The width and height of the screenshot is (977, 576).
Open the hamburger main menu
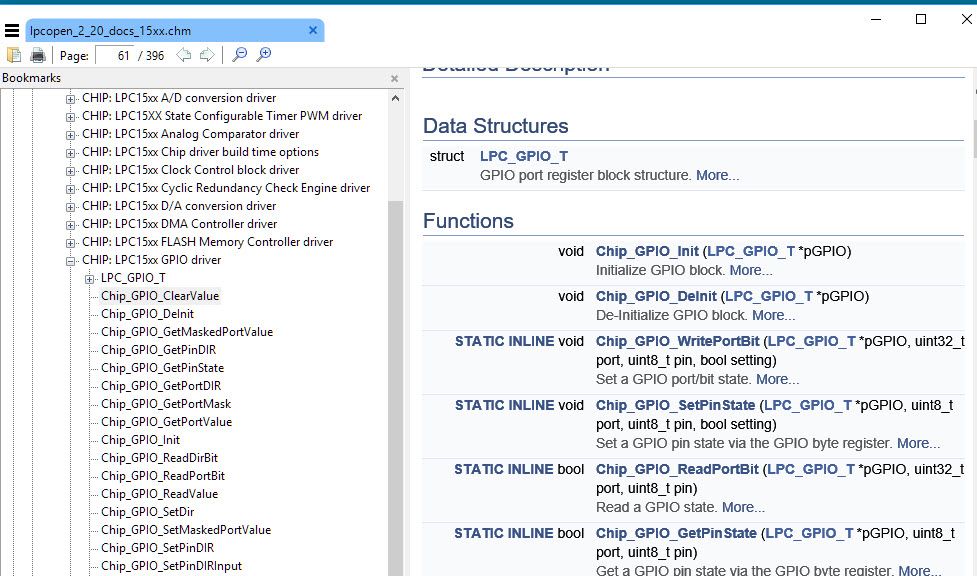click(12, 31)
